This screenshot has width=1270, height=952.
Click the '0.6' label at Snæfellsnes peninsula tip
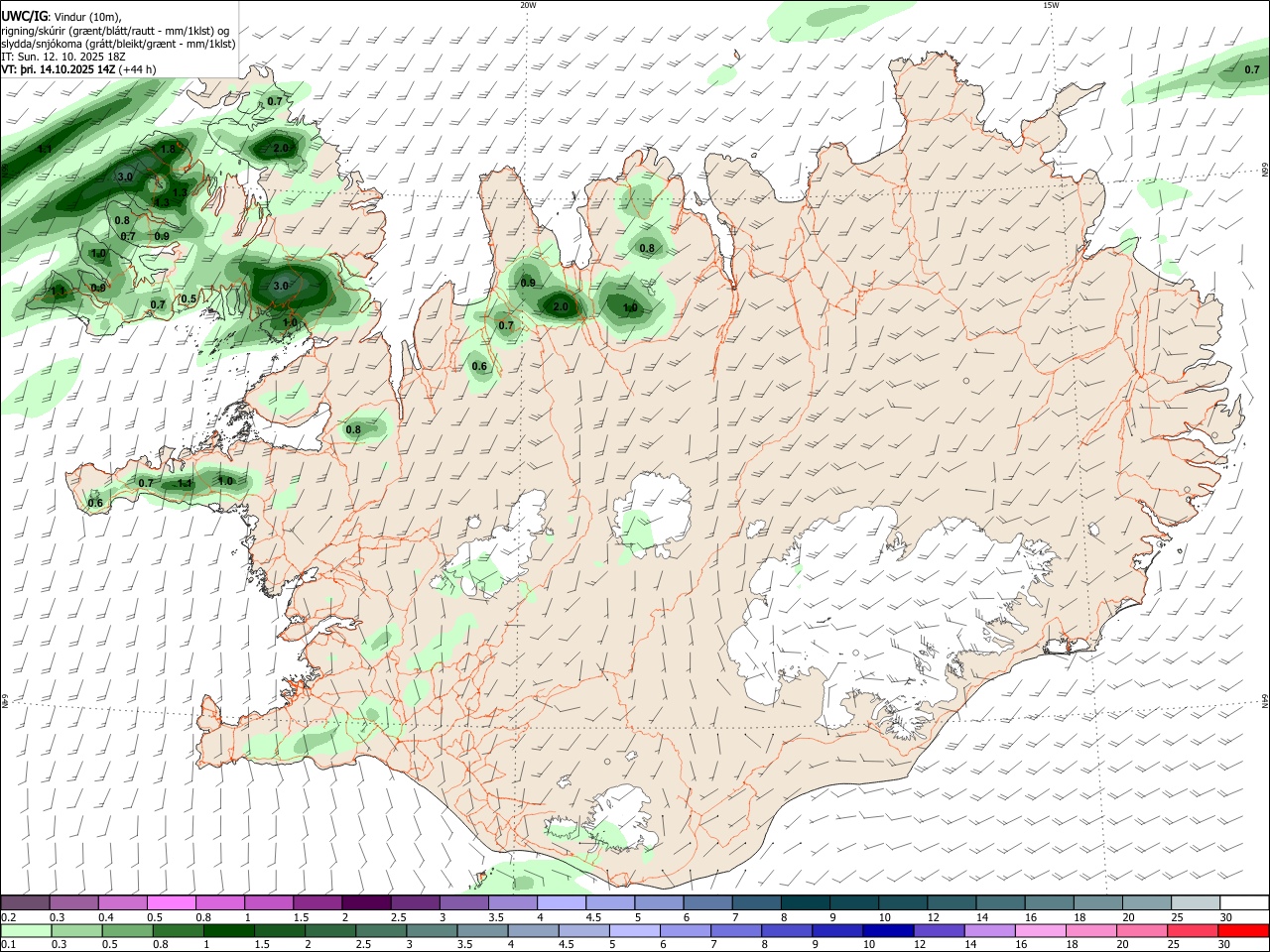click(x=95, y=503)
